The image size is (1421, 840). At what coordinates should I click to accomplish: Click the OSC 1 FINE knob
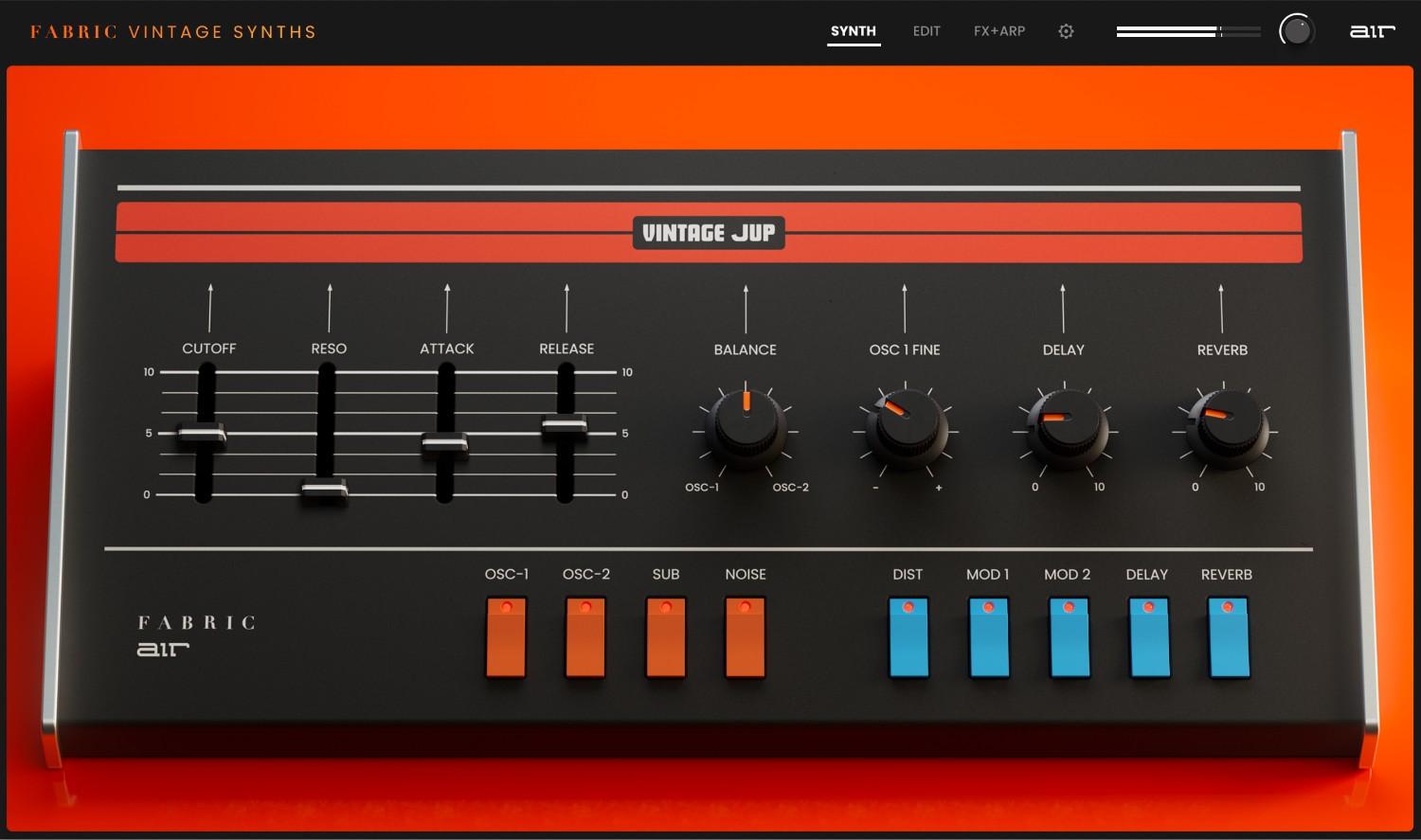906,431
